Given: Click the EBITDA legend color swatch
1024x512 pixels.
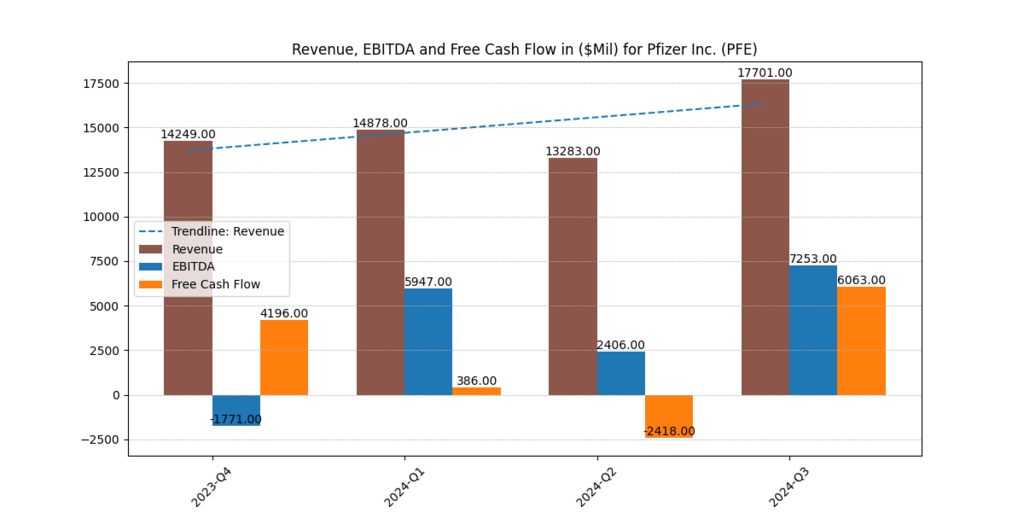Looking at the screenshot, I should (x=152, y=266).
